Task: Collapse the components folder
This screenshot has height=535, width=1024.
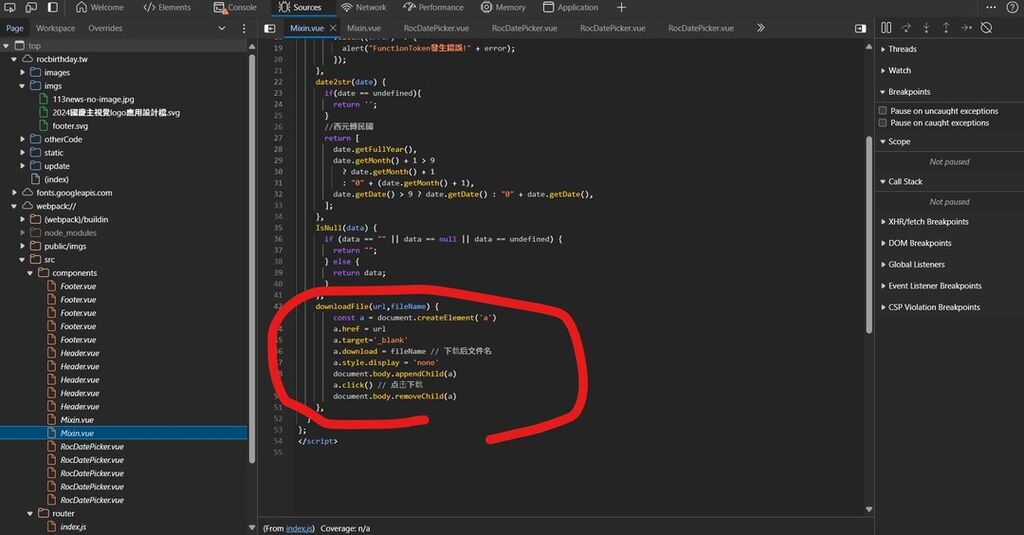Action: (30, 273)
